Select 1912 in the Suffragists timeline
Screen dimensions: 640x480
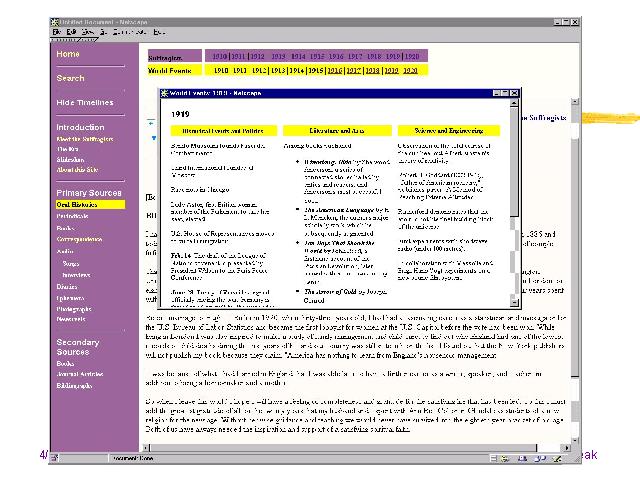pyautogui.click(x=257, y=56)
